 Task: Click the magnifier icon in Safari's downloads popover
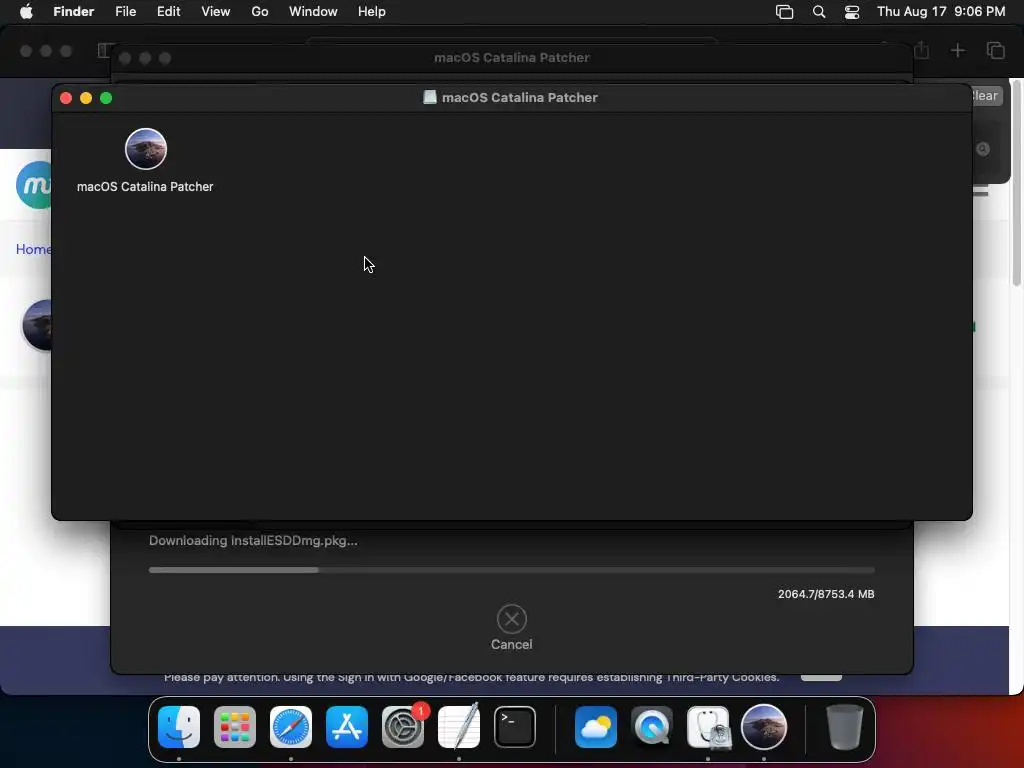click(x=983, y=150)
